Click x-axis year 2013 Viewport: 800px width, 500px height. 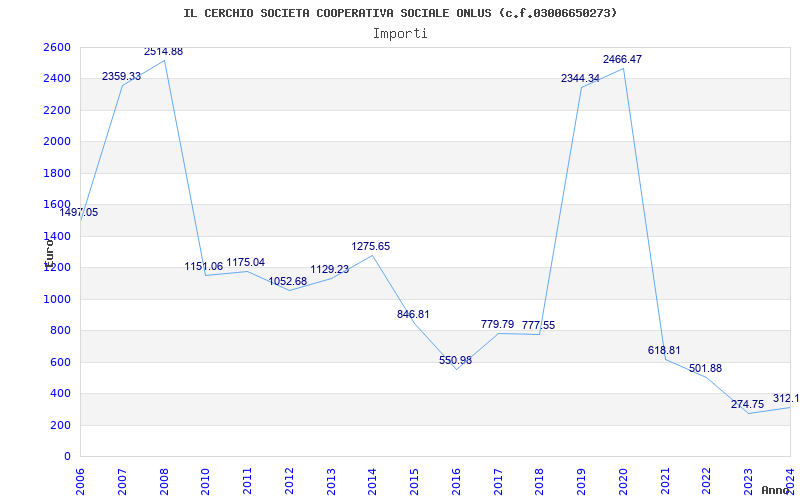tap(331, 482)
